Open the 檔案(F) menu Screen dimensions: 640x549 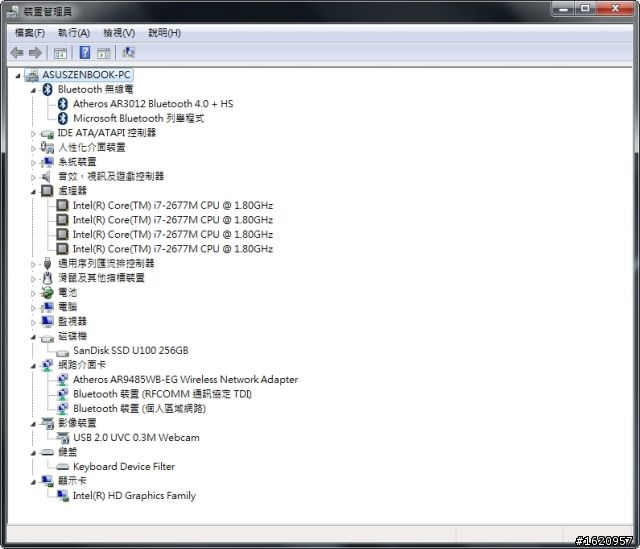tap(30, 33)
